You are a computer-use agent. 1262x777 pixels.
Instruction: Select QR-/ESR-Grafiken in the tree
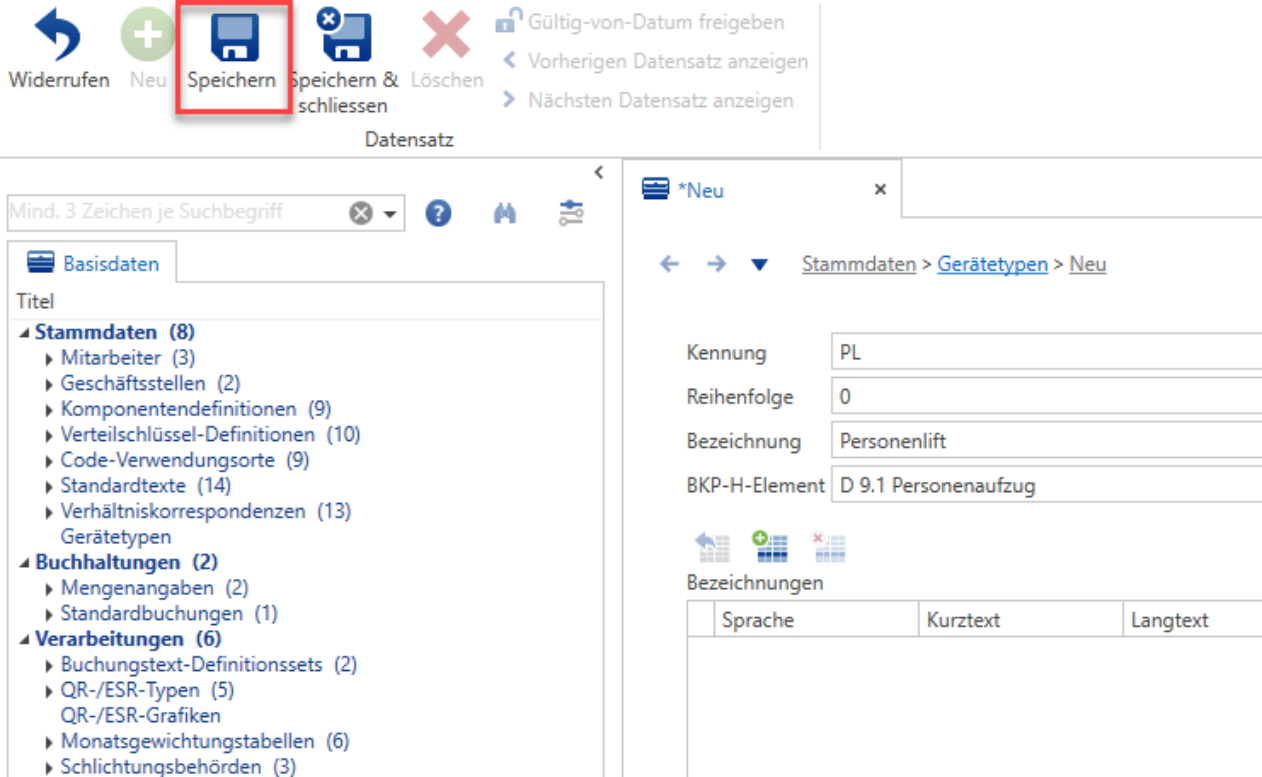click(x=141, y=716)
